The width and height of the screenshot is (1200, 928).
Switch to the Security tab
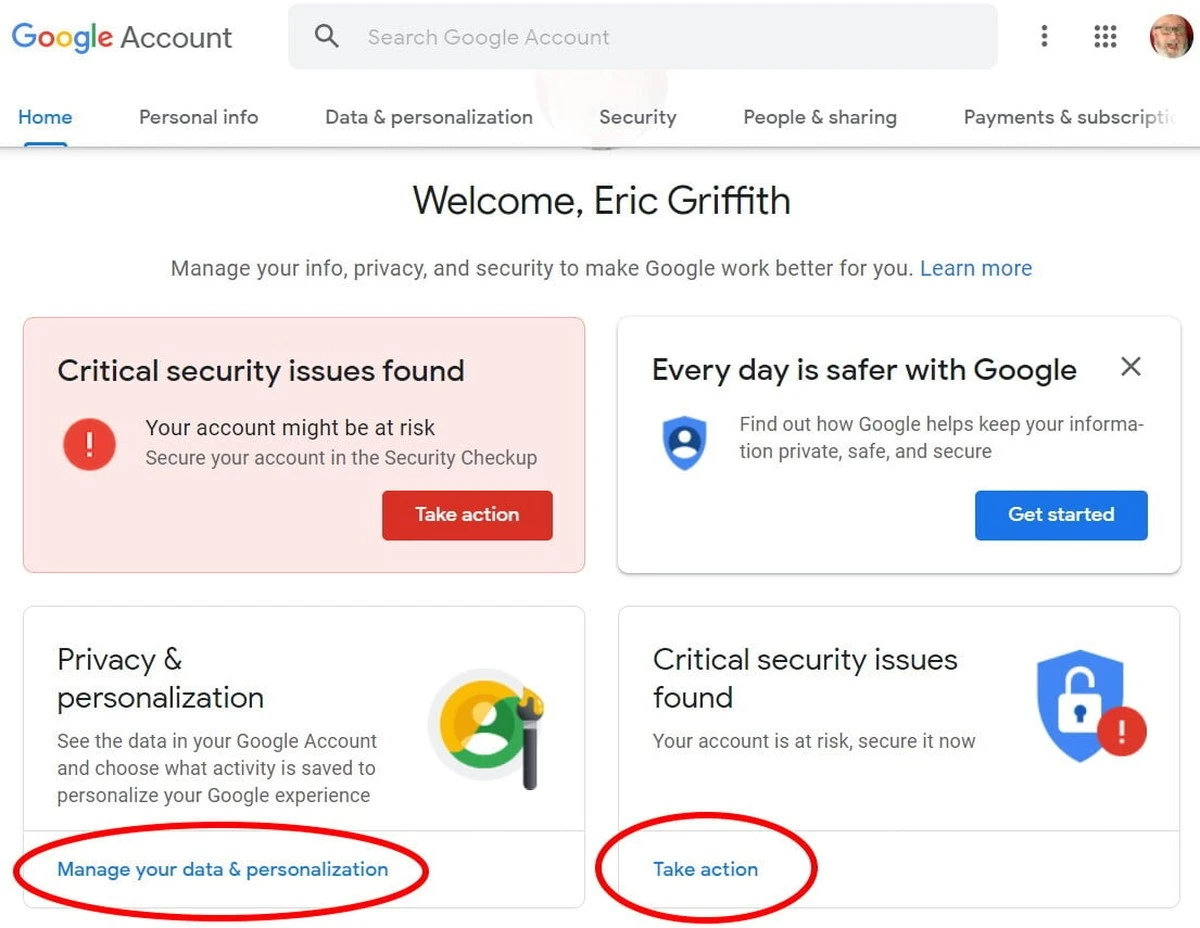pos(638,117)
